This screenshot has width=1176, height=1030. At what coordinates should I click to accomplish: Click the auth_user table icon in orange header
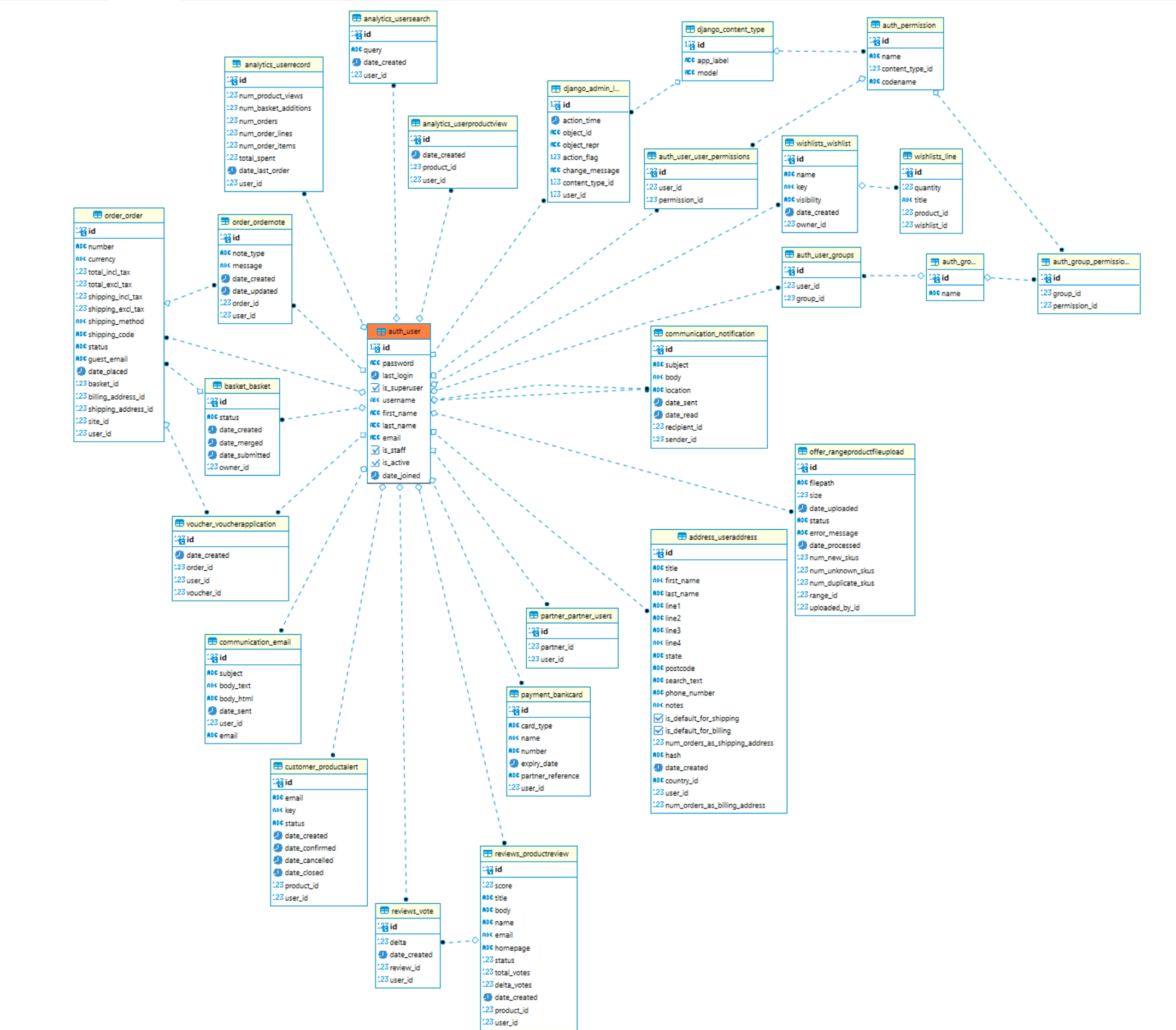coord(380,332)
